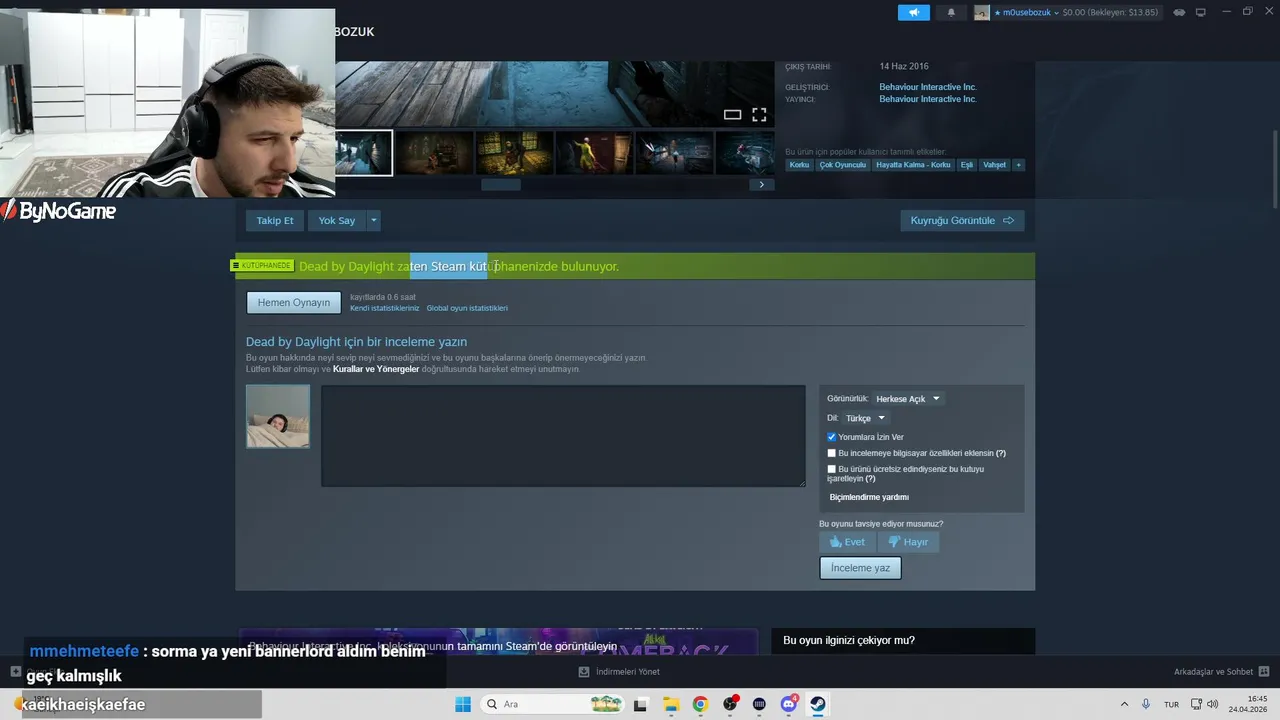1280x720 pixels.
Task: Select the second screenshot thumbnail
Action: [434, 153]
